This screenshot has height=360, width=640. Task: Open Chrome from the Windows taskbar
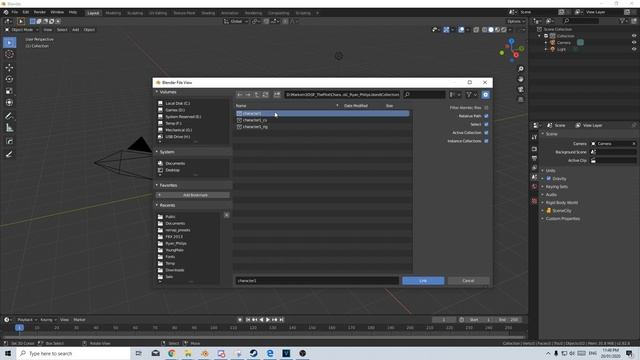[172, 353]
